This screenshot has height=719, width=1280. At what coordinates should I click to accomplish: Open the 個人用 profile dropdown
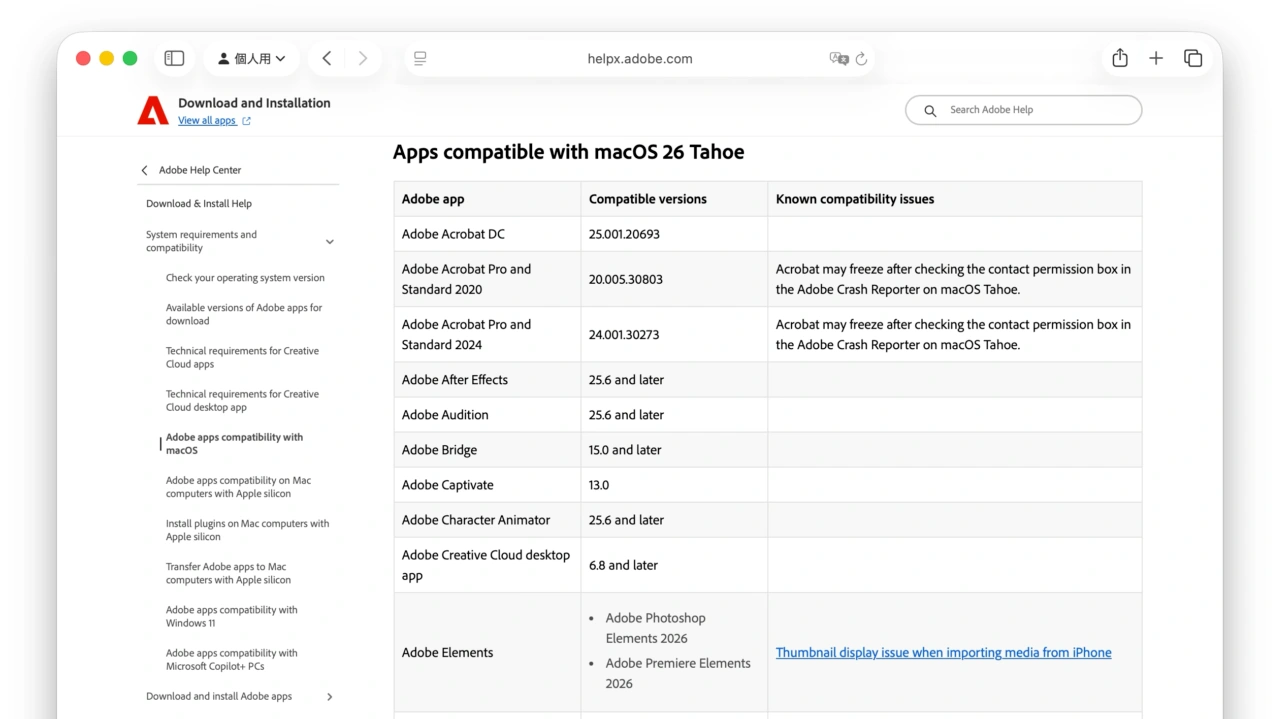(x=252, y=58)
